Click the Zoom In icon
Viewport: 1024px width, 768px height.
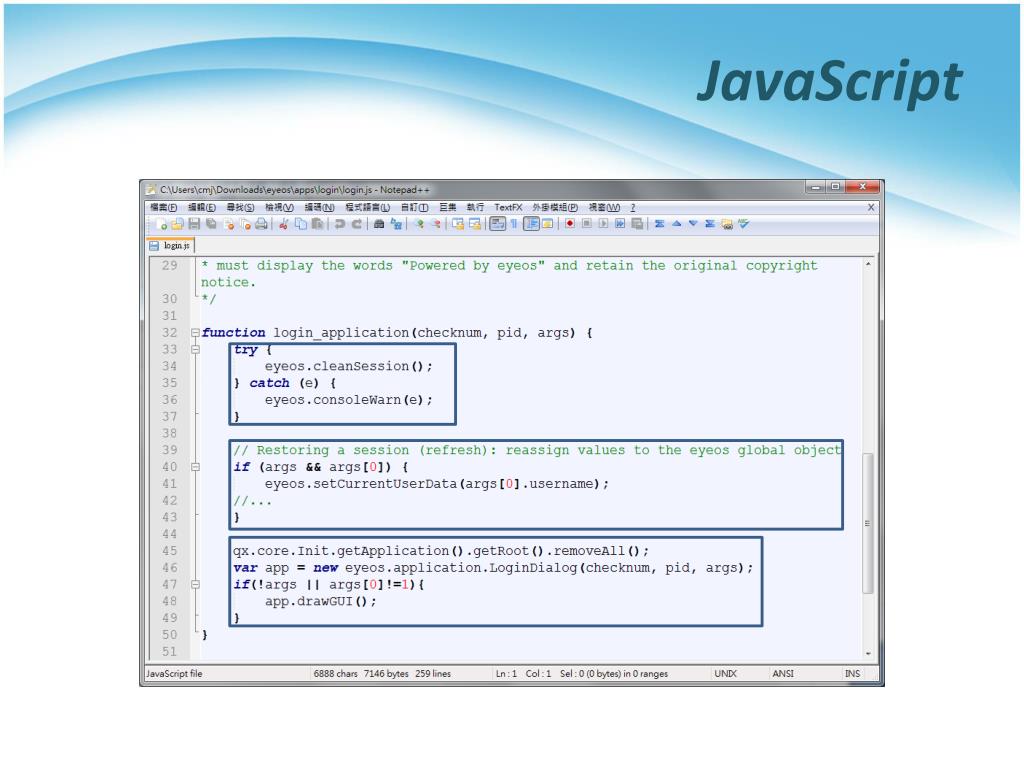click(419, 224)
